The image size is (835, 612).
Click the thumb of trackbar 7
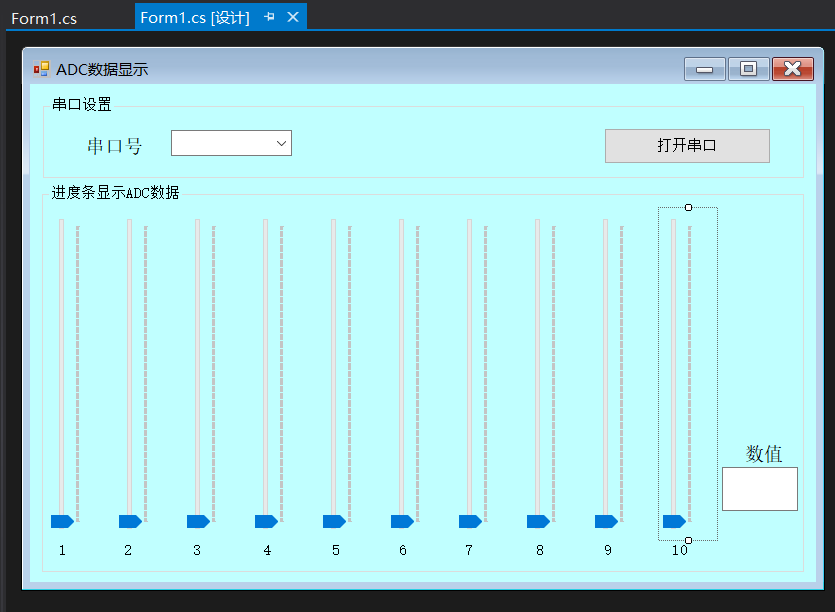tap(470, 521)
